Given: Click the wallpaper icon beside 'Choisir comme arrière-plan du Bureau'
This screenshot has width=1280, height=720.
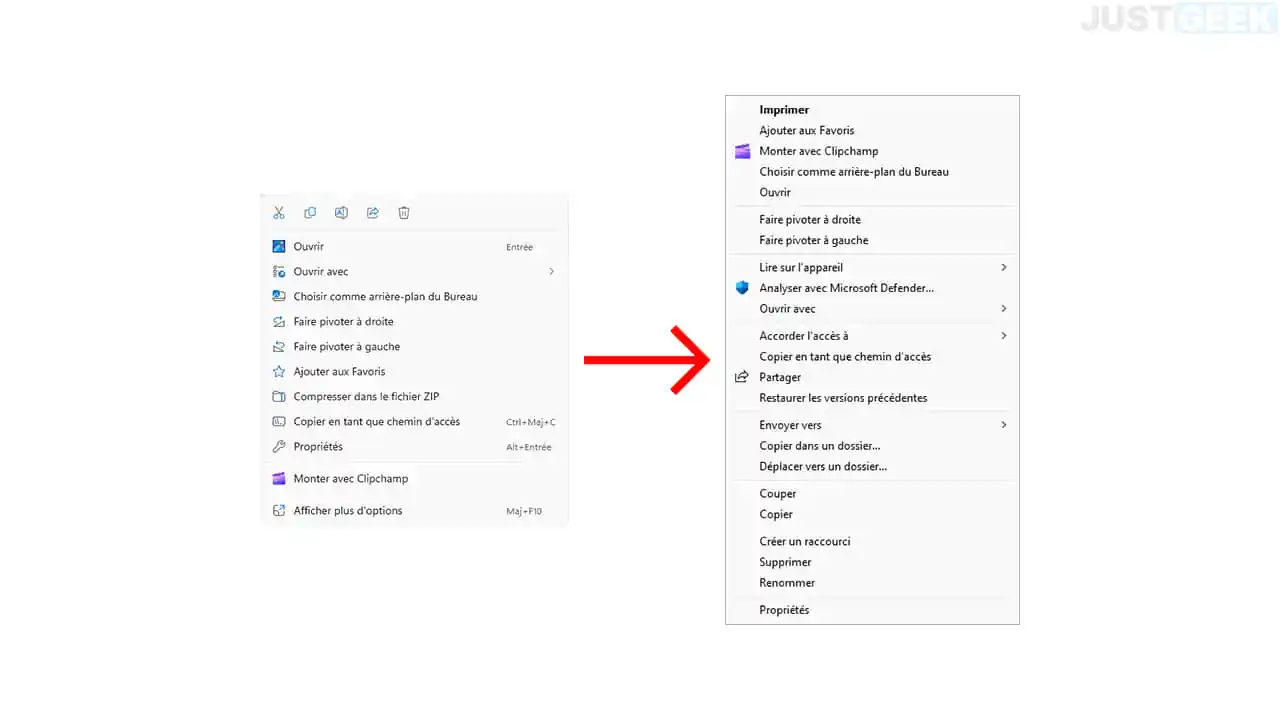Looking at the screenshot, I should coord(279,296).
